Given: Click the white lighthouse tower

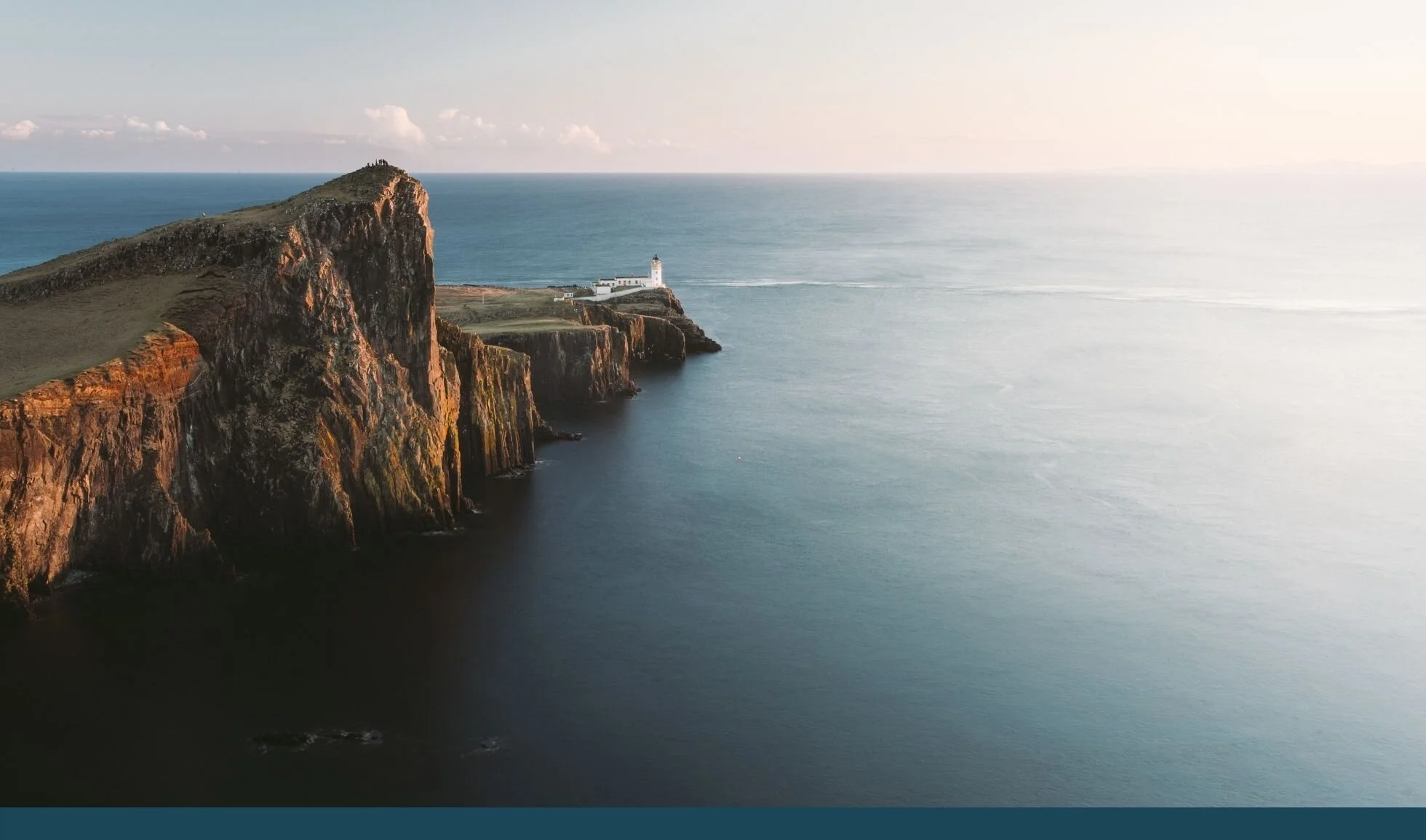Looking at the screenshot, I should pyautogui.click(x=656, y=272).
